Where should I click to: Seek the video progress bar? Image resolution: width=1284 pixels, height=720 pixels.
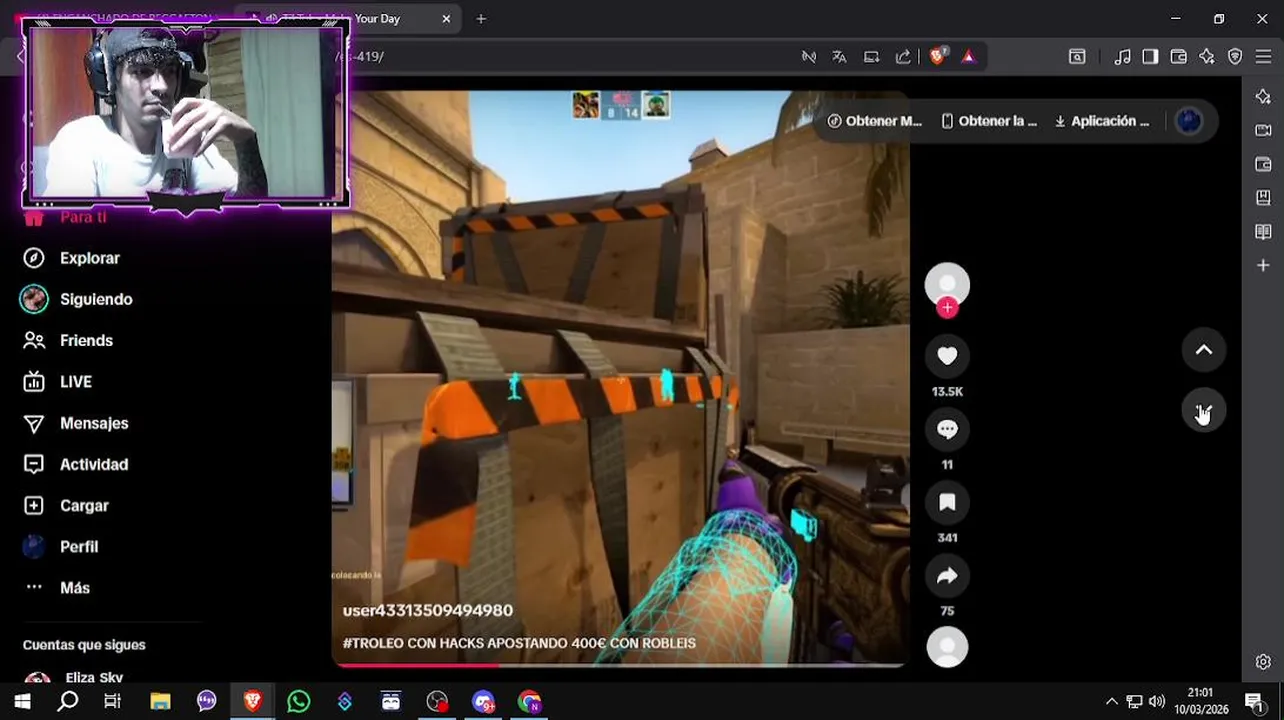click(x=618, y=664)
